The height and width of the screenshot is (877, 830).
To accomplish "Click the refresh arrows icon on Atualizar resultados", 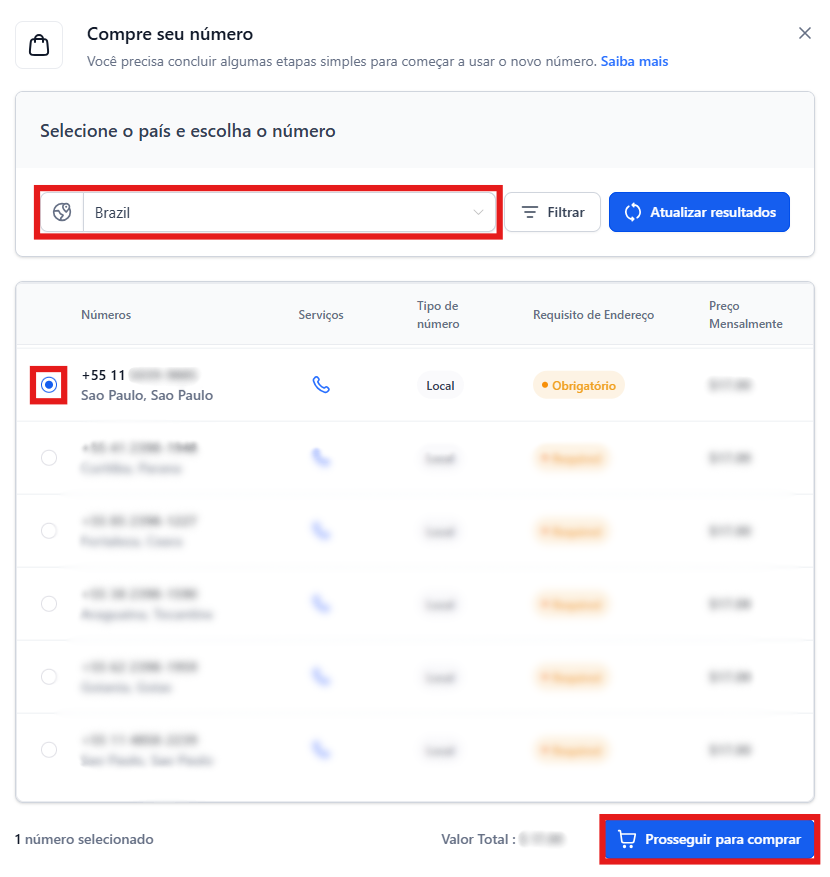I will pyautogui.click(x=633, y=212).
